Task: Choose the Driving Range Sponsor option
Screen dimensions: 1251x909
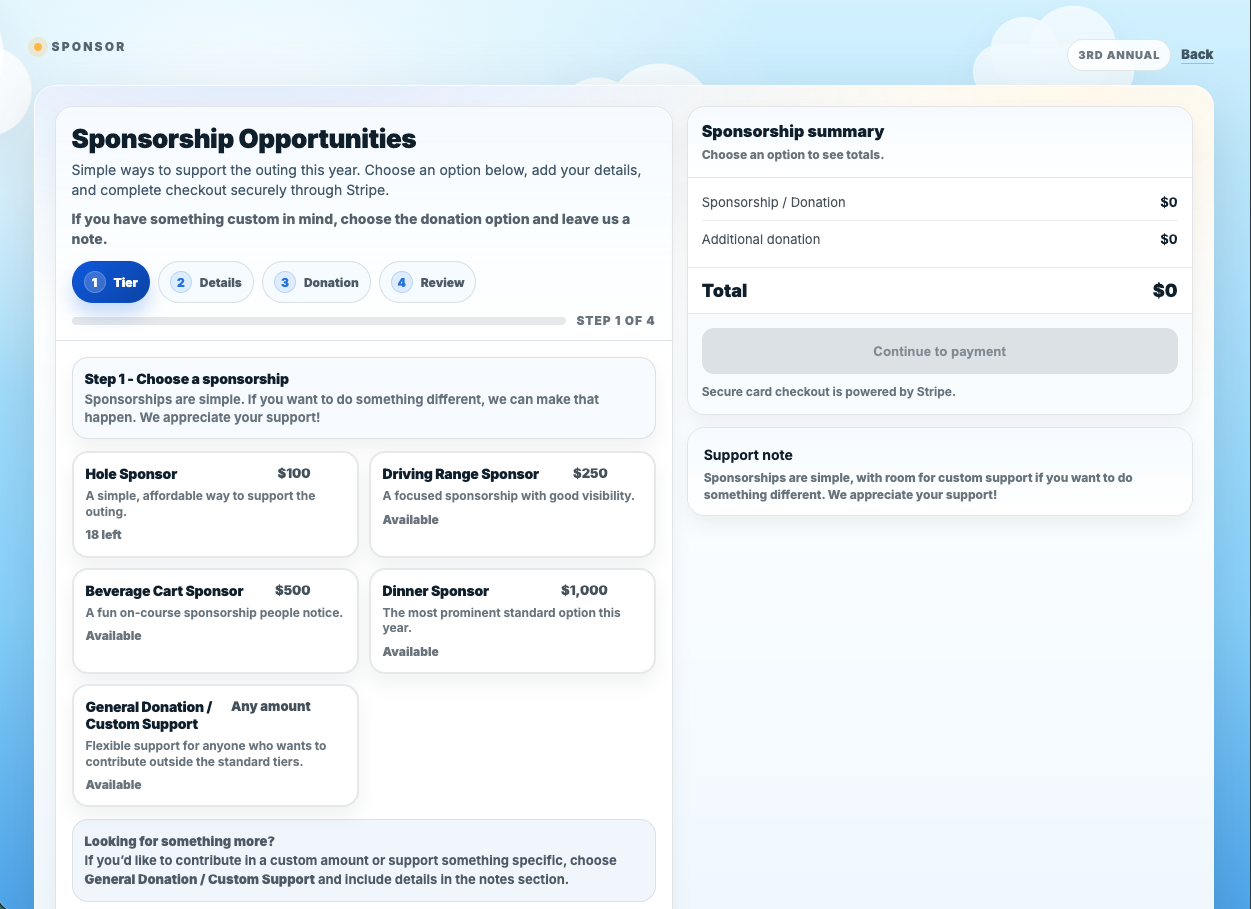Action: [512, 504]
